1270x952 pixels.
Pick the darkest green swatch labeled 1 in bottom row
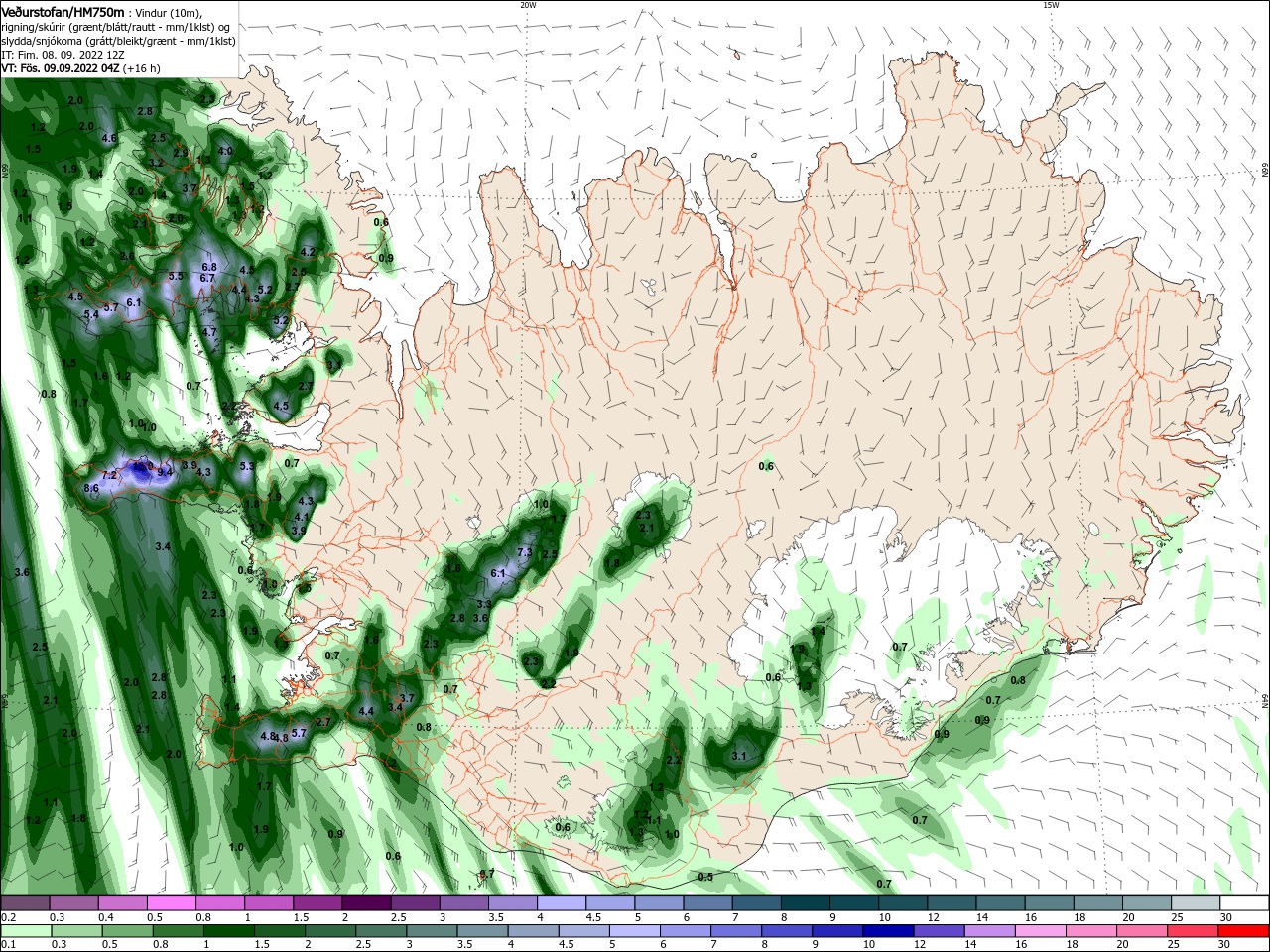[230, 931]
